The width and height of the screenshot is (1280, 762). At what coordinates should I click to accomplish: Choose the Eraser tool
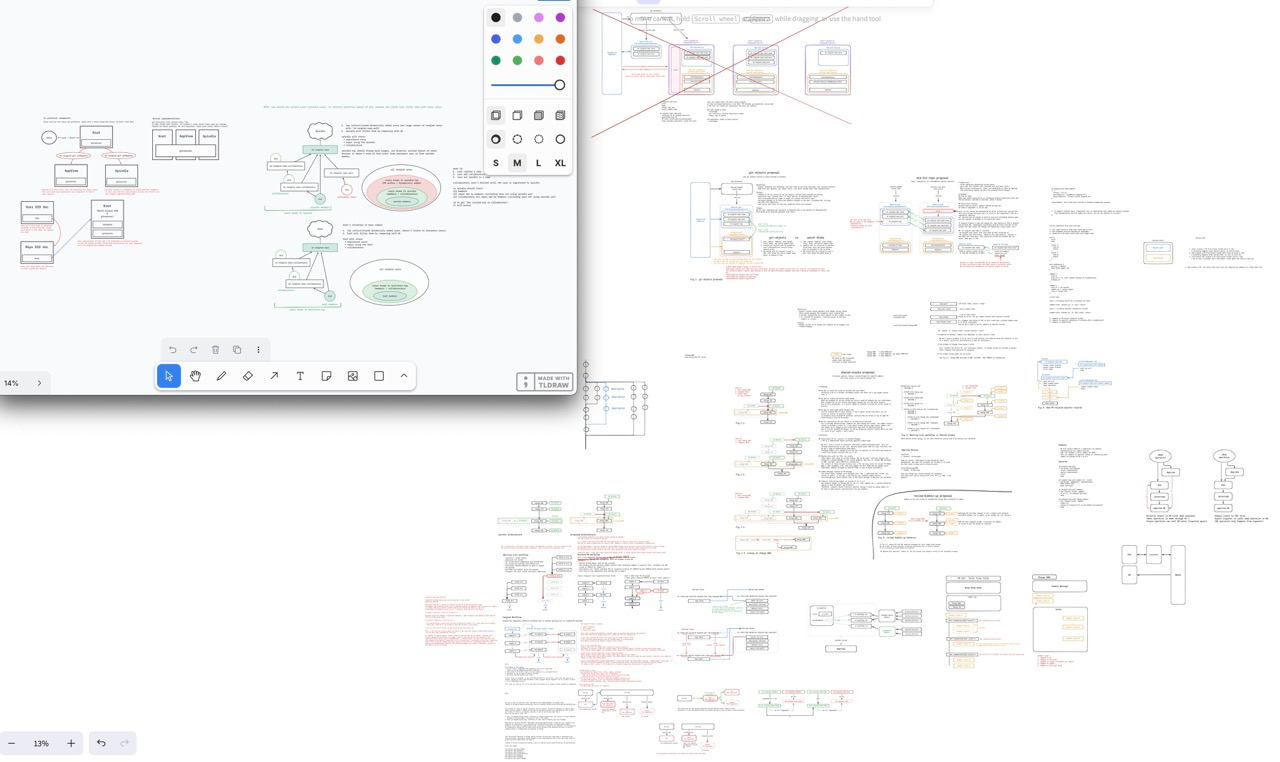tap(248, 376)
